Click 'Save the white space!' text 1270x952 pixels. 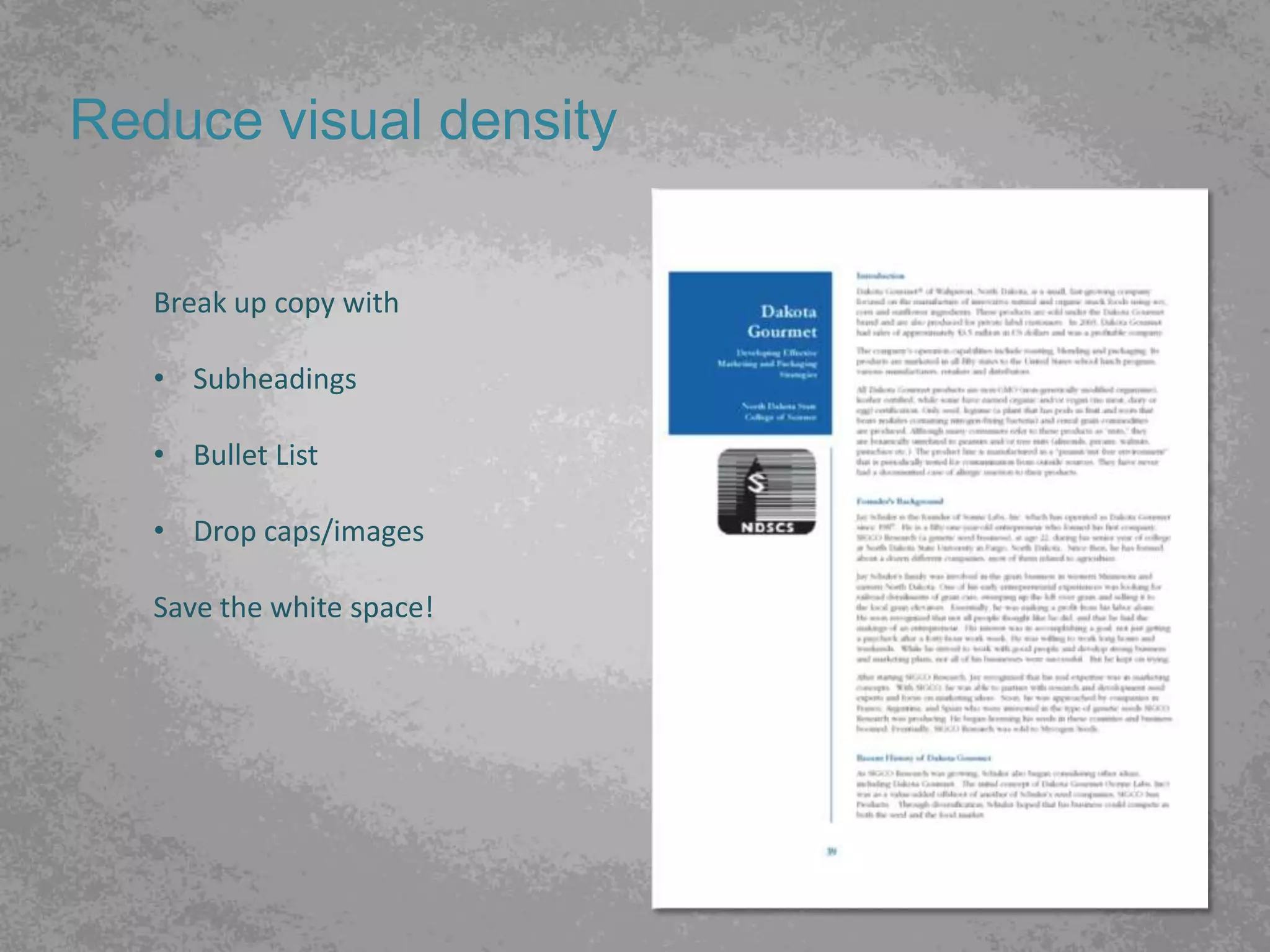coord(293,607)
